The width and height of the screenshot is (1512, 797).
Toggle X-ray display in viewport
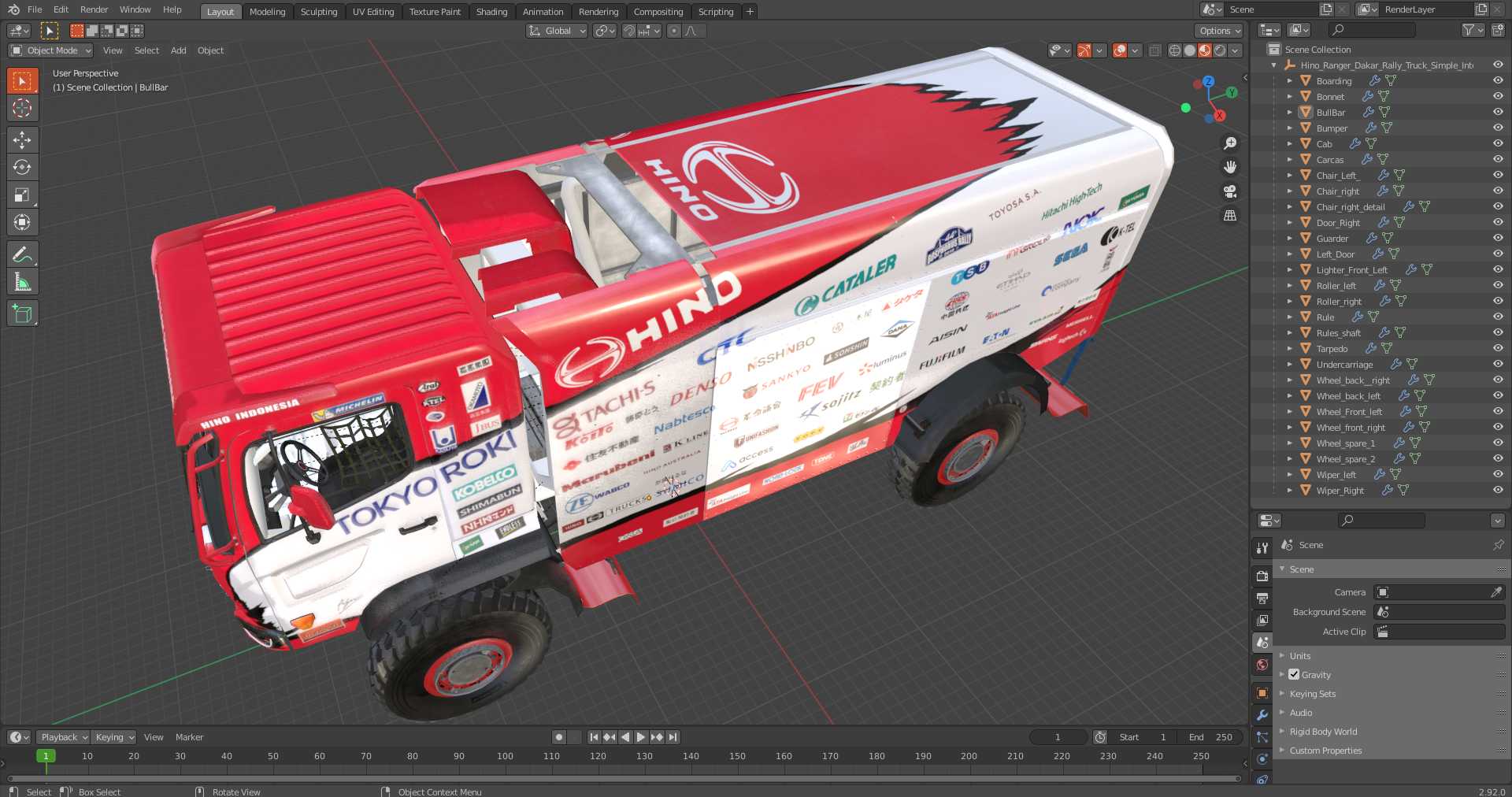[1154, 50]
